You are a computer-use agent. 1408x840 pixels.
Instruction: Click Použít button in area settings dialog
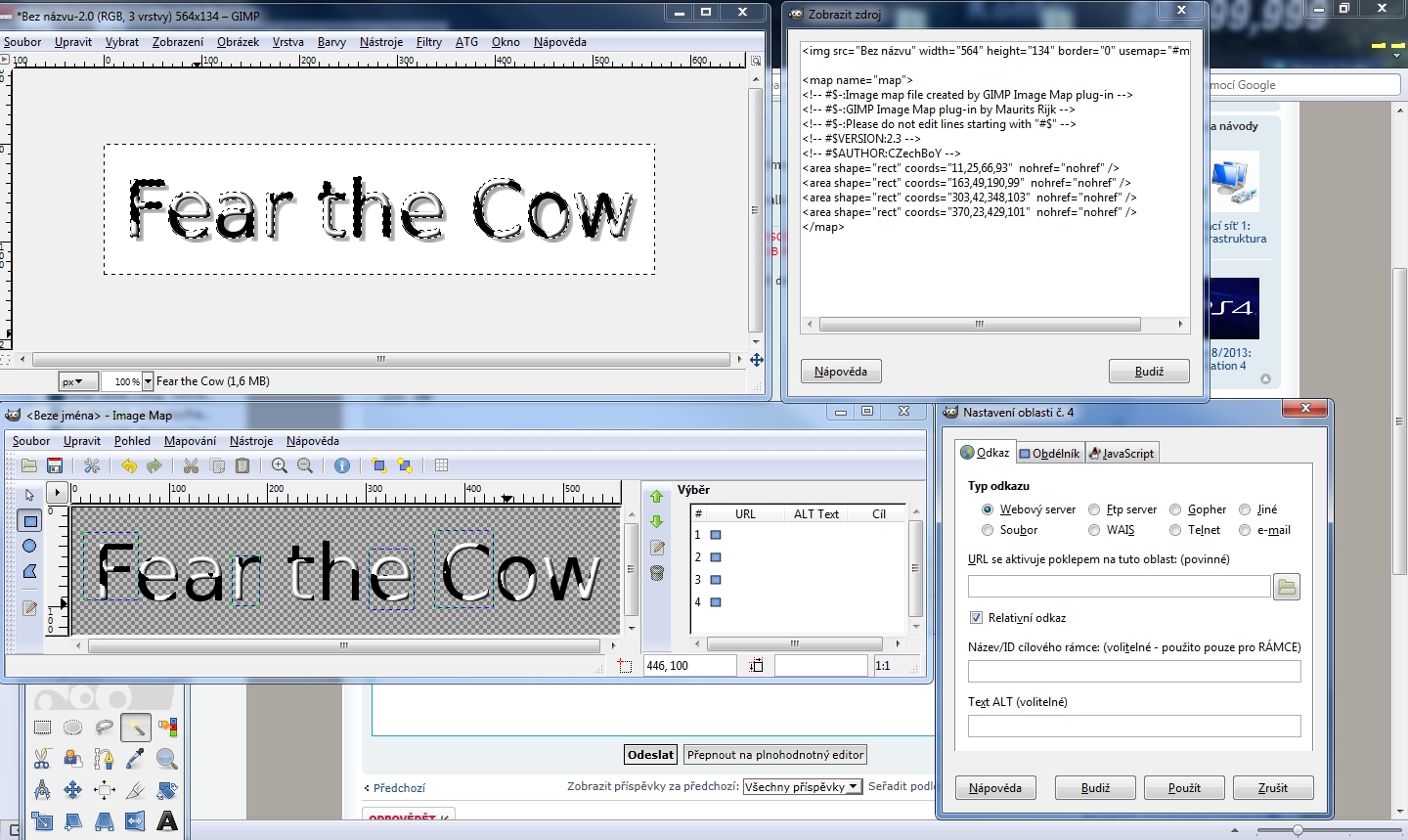point(1184,788)
